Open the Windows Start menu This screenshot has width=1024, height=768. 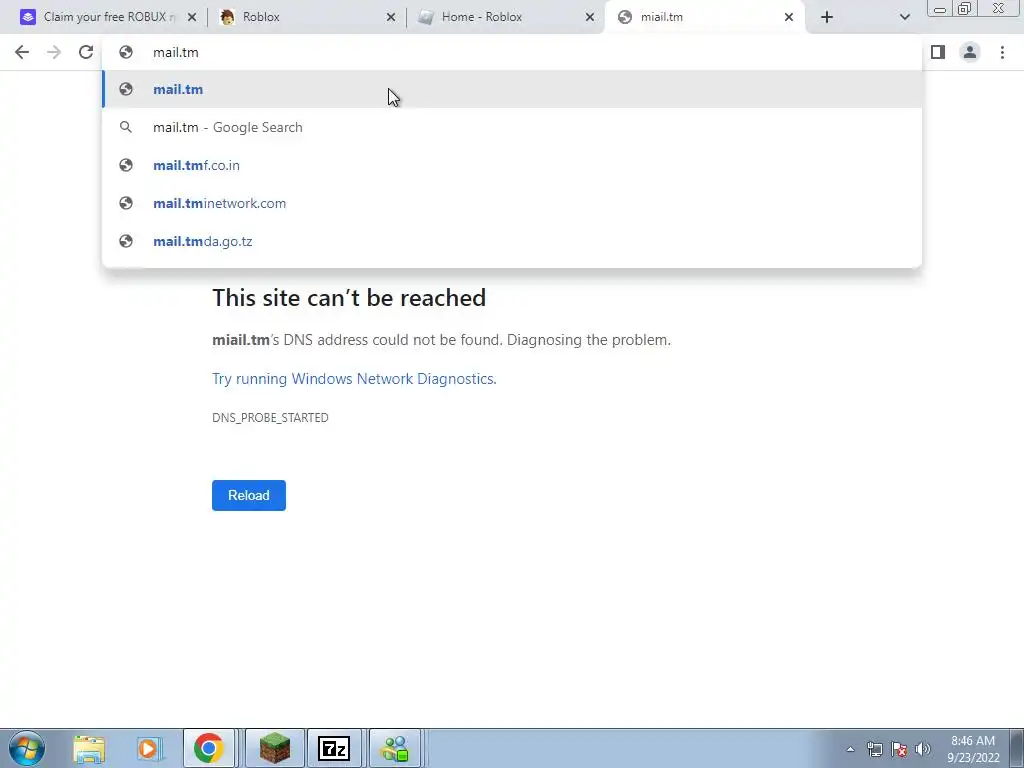tap(27, 748)
